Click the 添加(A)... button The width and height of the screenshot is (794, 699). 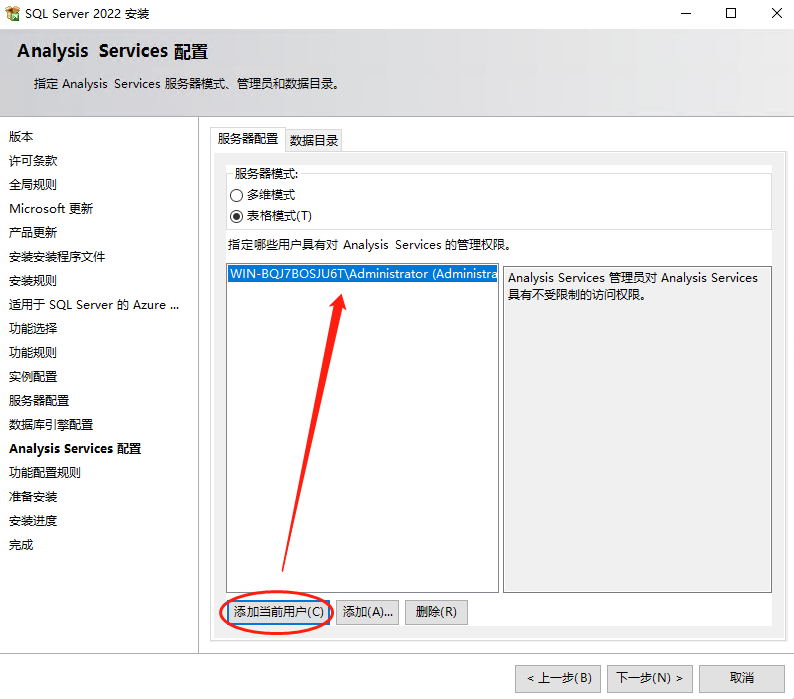[x=368, y=612]
